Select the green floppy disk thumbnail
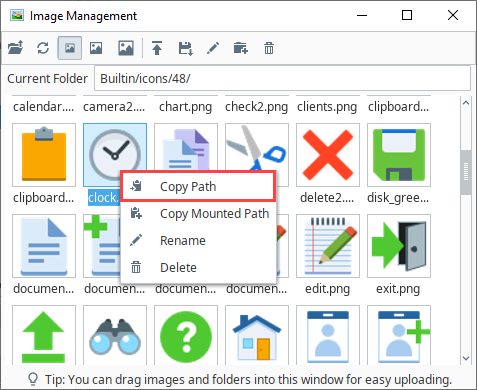The width and height of the screenshot is (477, 390). pos(399,155)
